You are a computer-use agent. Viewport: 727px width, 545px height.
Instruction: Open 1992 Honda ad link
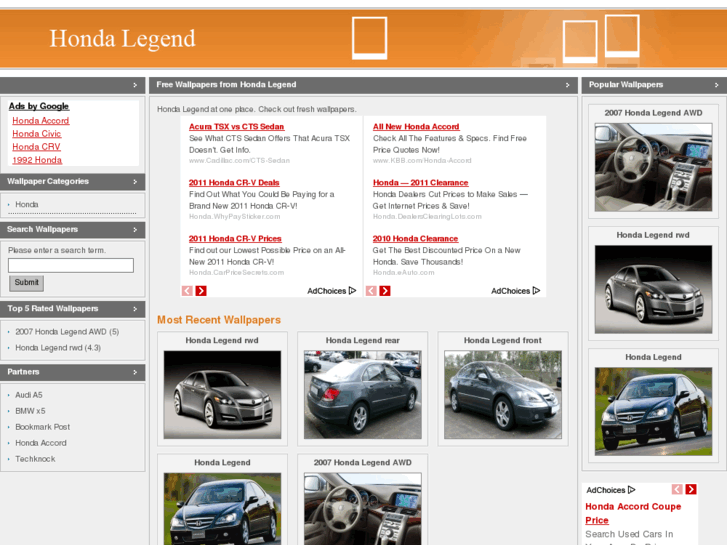tap(37, 160)
